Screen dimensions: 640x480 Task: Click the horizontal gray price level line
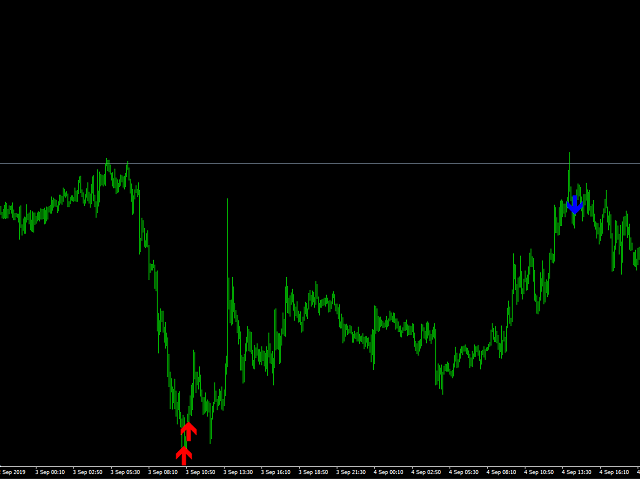point(320,164)
